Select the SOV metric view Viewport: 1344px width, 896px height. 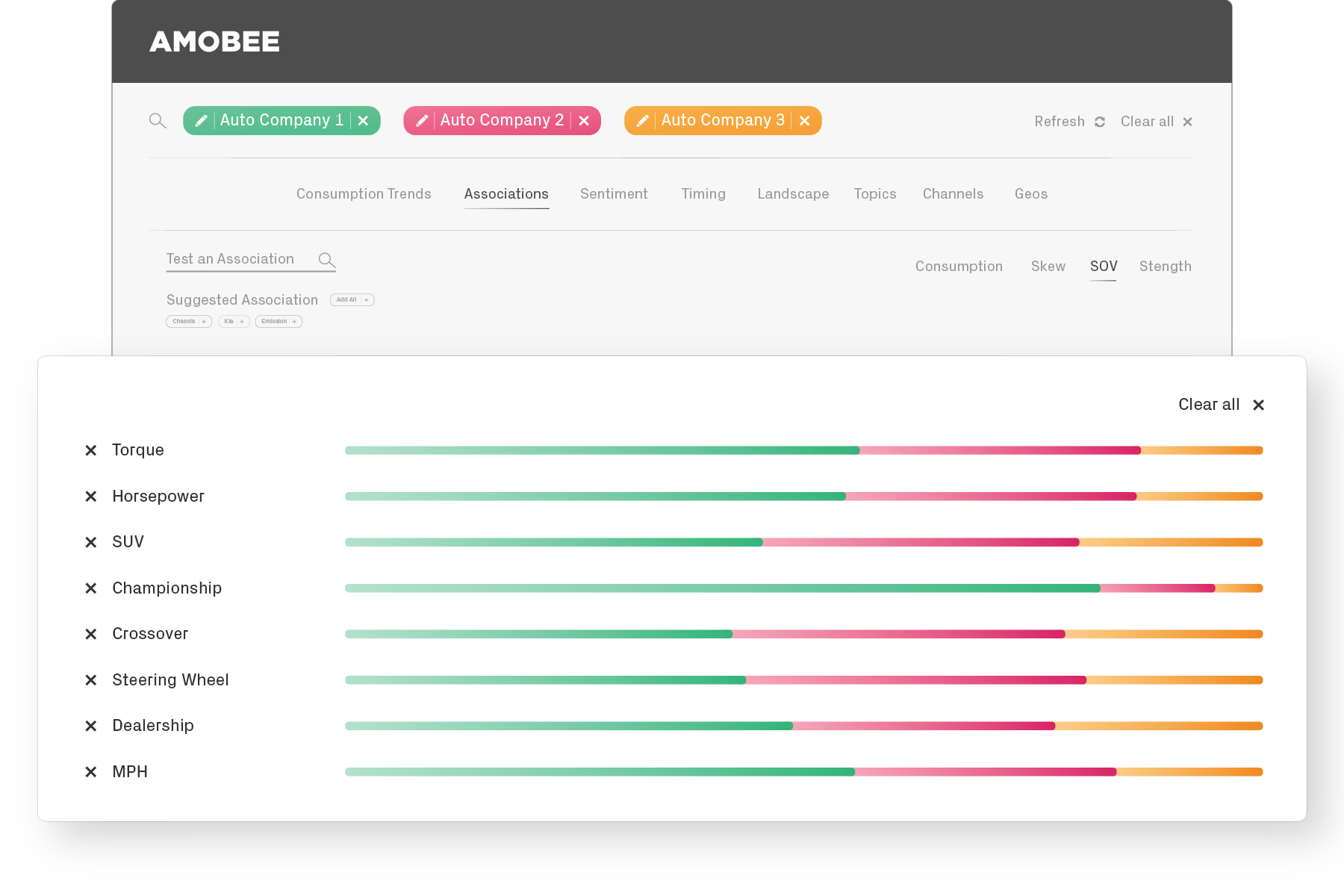click(1104, 266)
